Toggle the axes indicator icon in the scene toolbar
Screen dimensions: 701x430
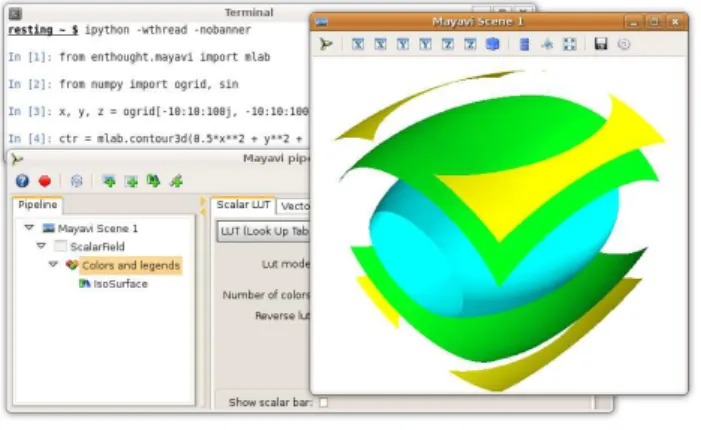click(x=547, y=44)
